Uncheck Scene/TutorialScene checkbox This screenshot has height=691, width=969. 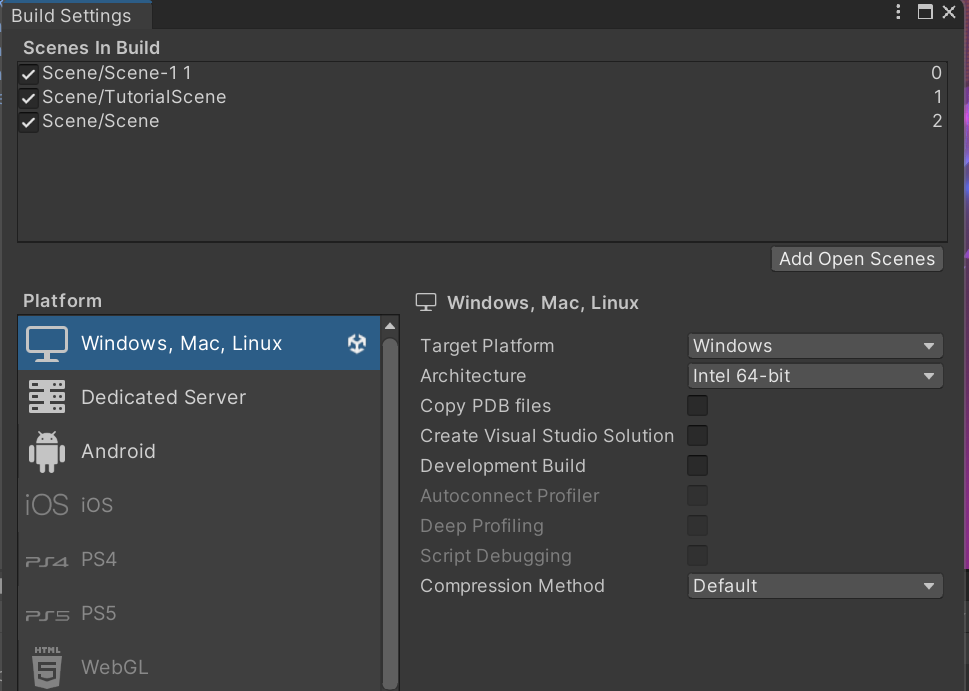pos(29,98)
